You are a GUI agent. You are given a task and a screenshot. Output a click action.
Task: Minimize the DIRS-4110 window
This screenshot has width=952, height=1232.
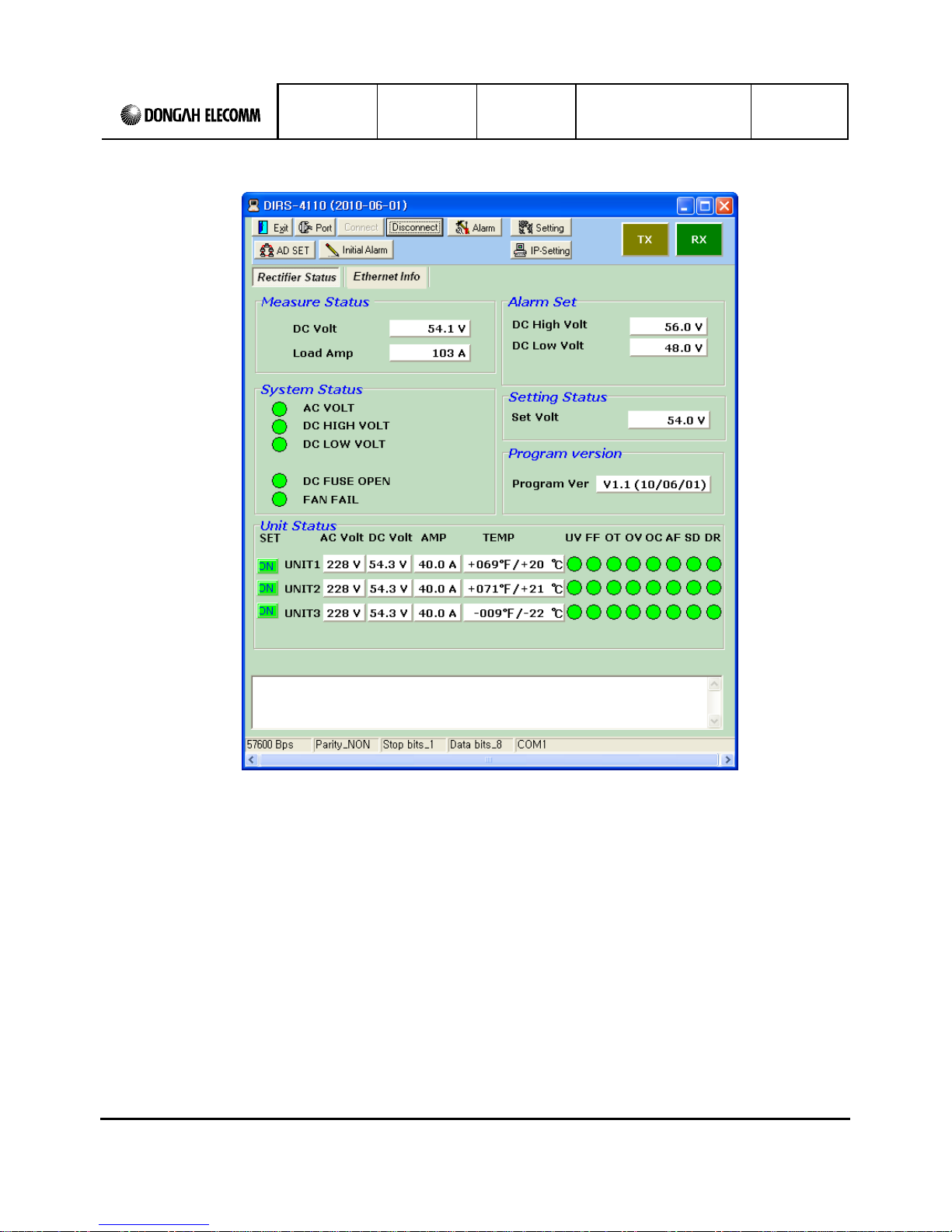pyautogui.click(x=685, y=206)
